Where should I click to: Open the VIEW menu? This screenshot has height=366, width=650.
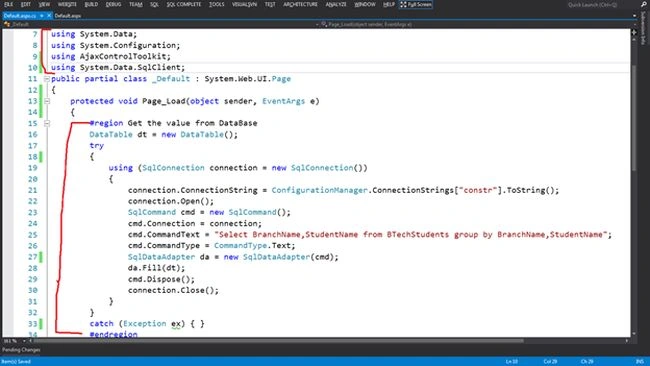coord(44,4)
